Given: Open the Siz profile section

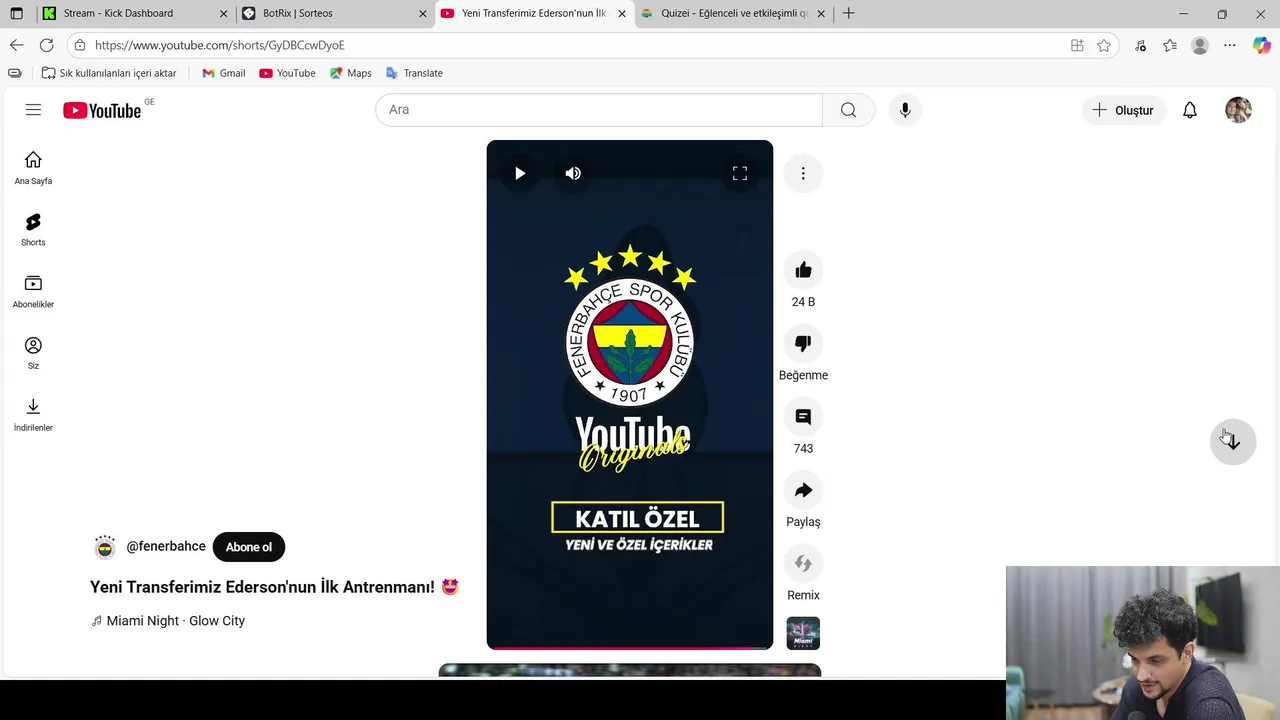Looking at the screenshot, I should point(33,353).
